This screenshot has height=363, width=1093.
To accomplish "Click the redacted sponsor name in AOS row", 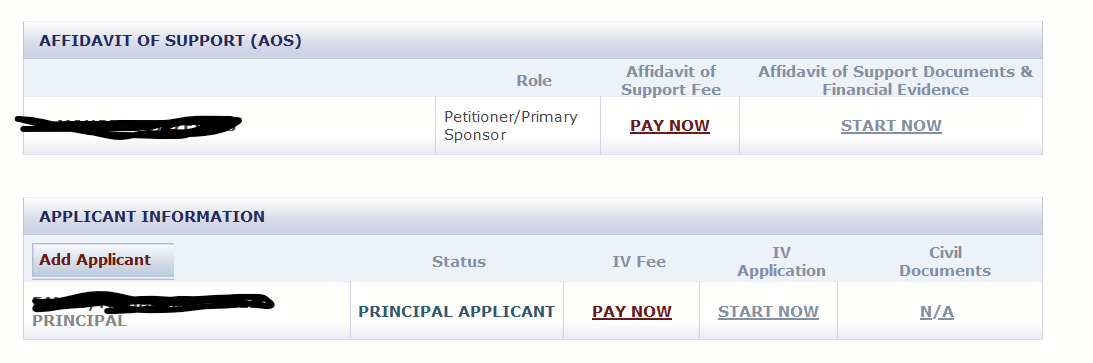I will 129,126.
